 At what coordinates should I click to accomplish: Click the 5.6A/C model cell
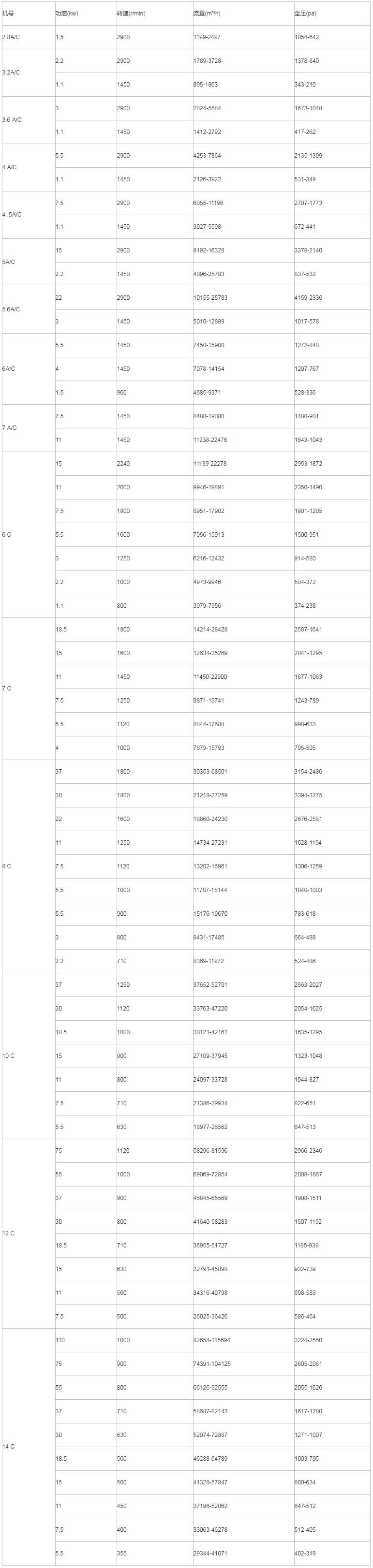point(11,309)
